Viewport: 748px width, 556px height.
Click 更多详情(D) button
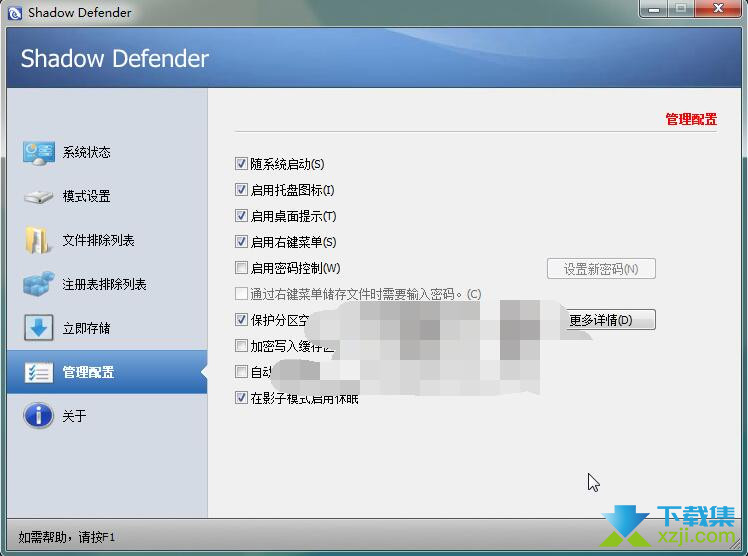click(x=610, y=319)
